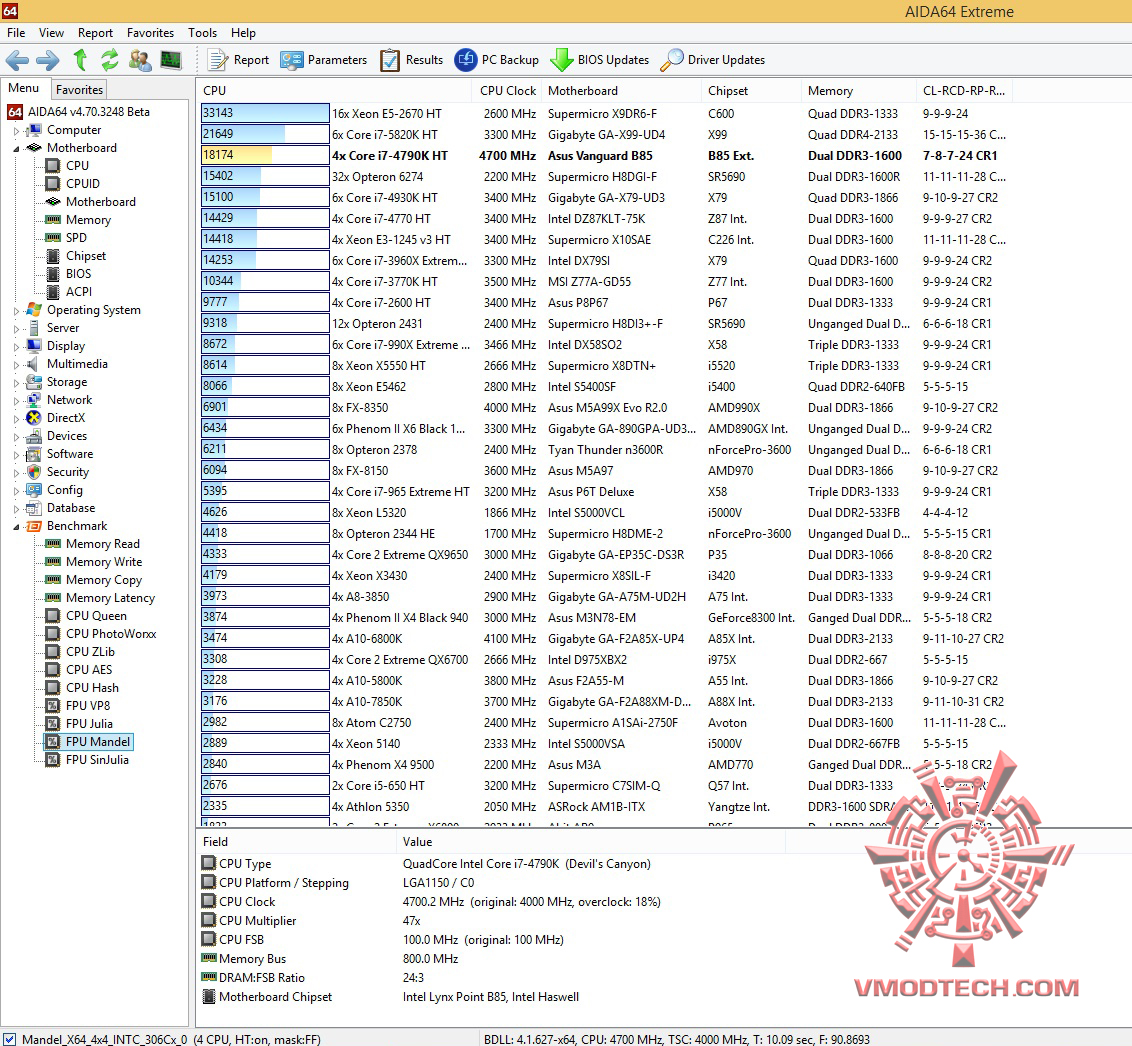Expand the Server tree node
The width and height of the screenshot is (1132, 1046).
click(x=17, y=328)
